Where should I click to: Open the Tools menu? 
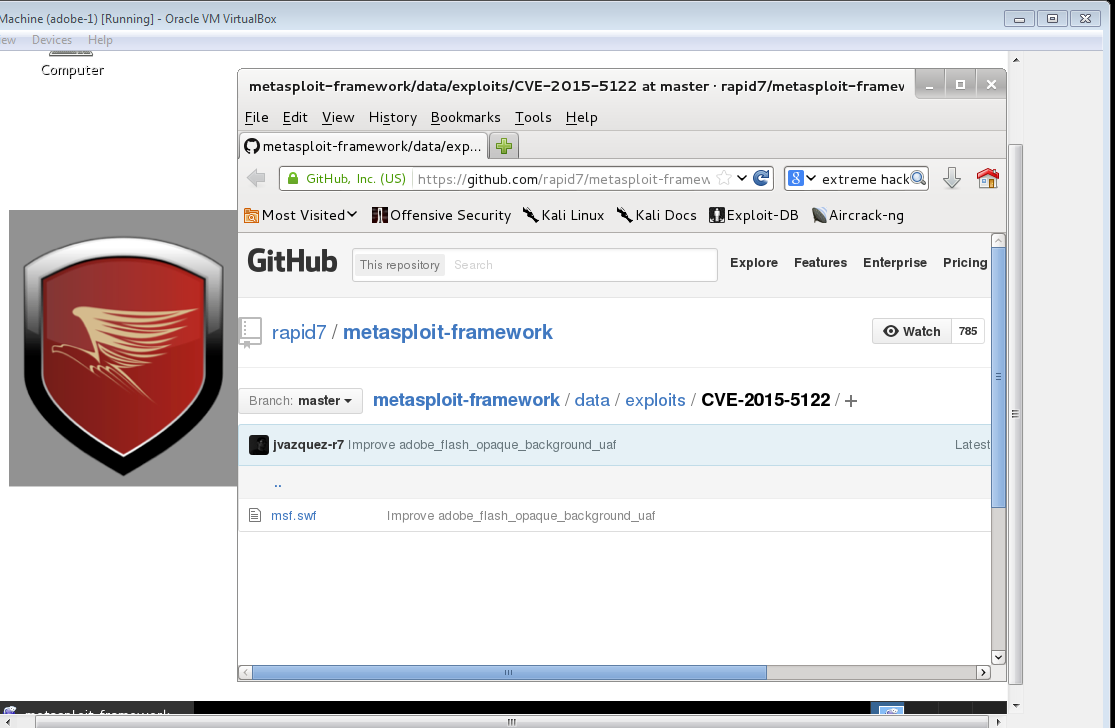click(x=533, y=117)
